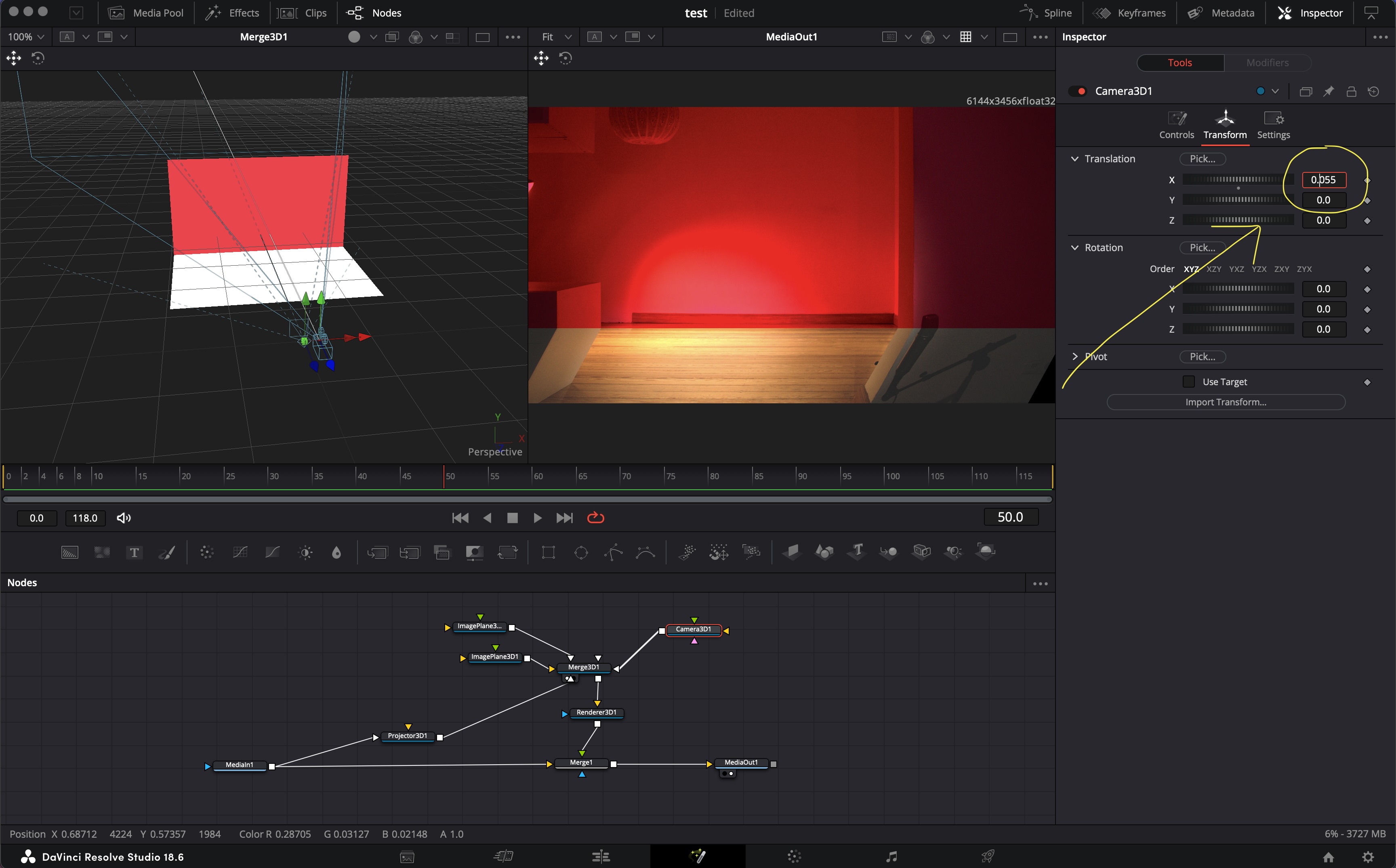Viewport: 1396px width, 868px height.
Task: Add a Brightness Contrast tool from toolbar
Action: point(305,552)
